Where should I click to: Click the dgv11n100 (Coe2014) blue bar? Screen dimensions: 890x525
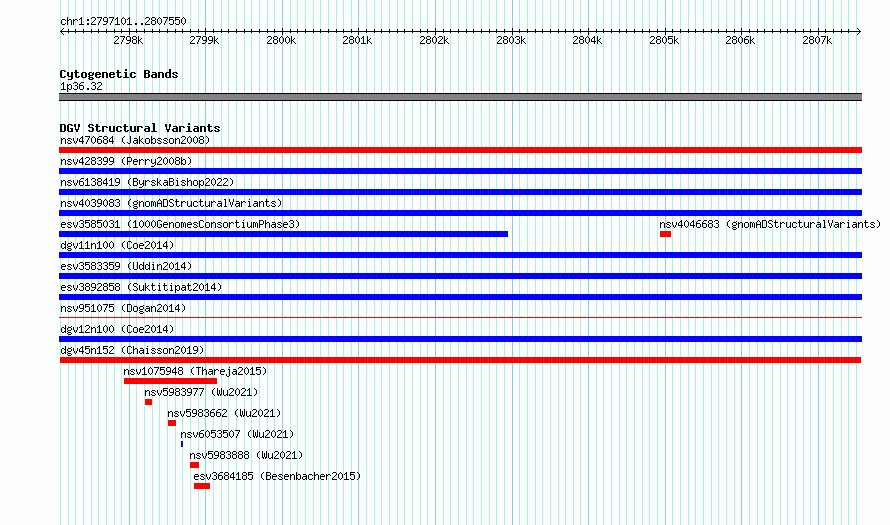(x=460, y=255)
